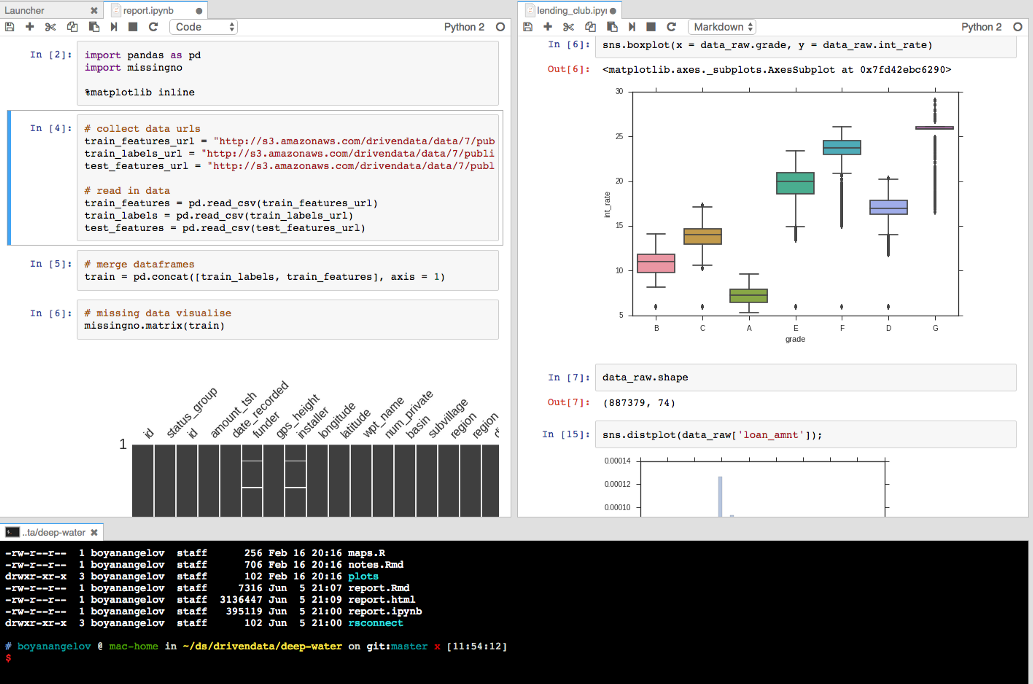Viewport: 1033px width, 684px height.
Task: Open the Markdown cell type dropdown
Action: point(722,27)
